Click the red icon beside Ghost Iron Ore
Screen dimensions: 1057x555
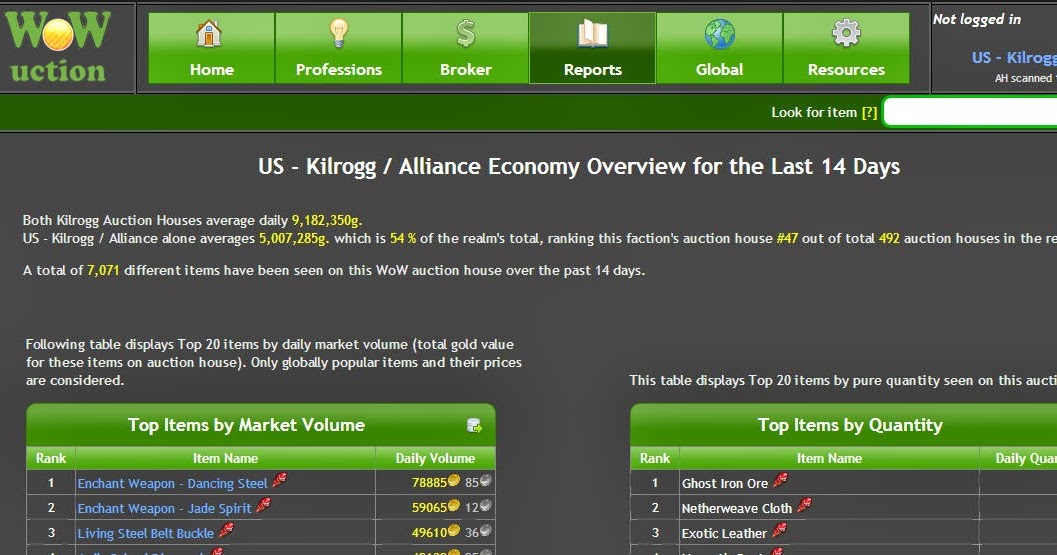[x=780, y=480]
